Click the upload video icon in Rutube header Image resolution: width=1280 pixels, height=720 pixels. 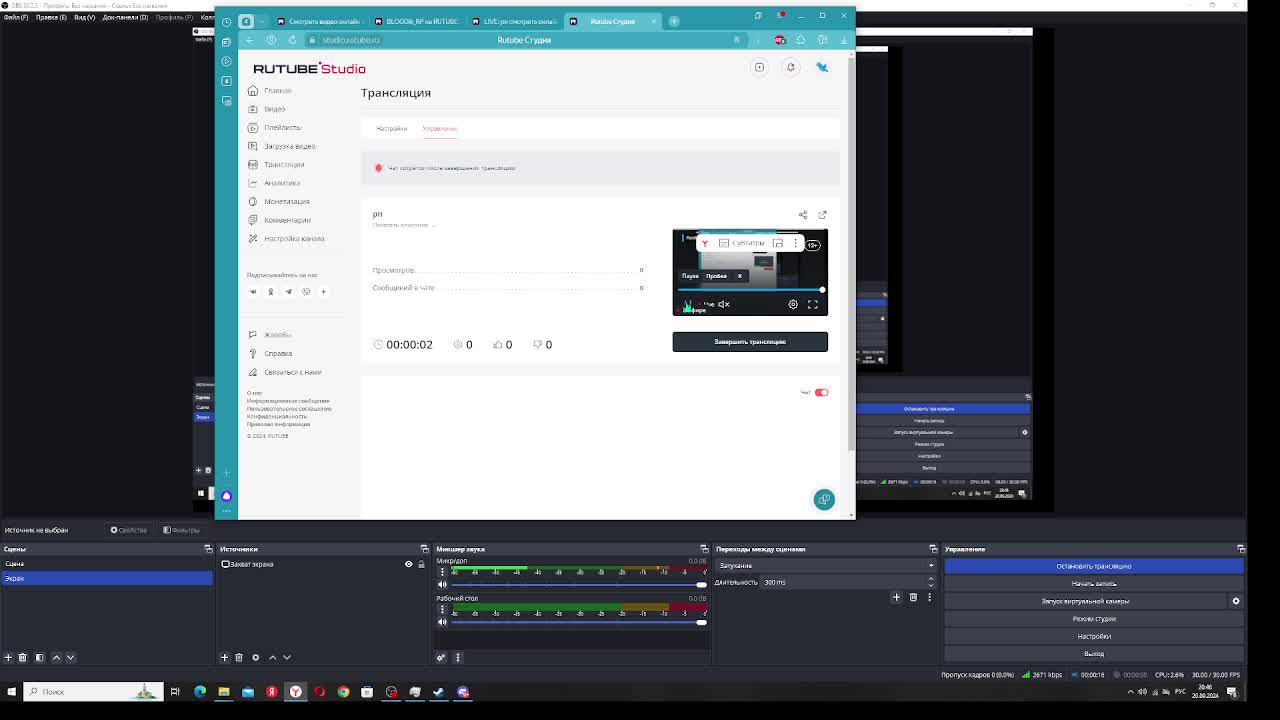[x=759, y=67]
